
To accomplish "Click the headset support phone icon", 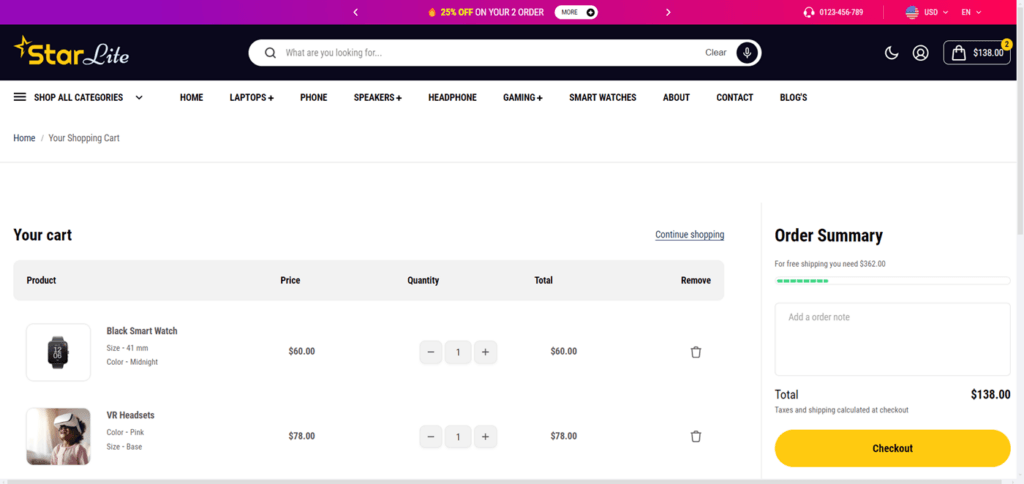I will pyautogui.click(x=809, y=12).
